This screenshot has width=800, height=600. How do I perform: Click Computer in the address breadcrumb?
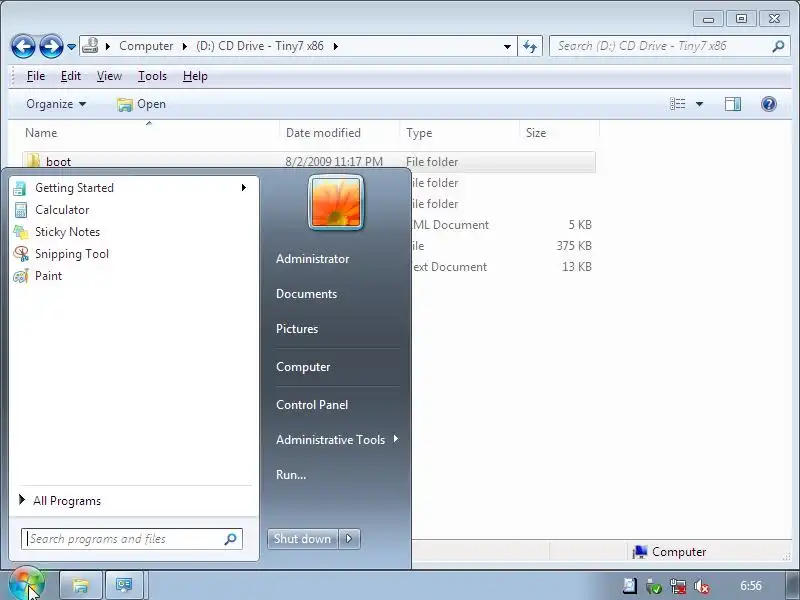coord(146,46)
